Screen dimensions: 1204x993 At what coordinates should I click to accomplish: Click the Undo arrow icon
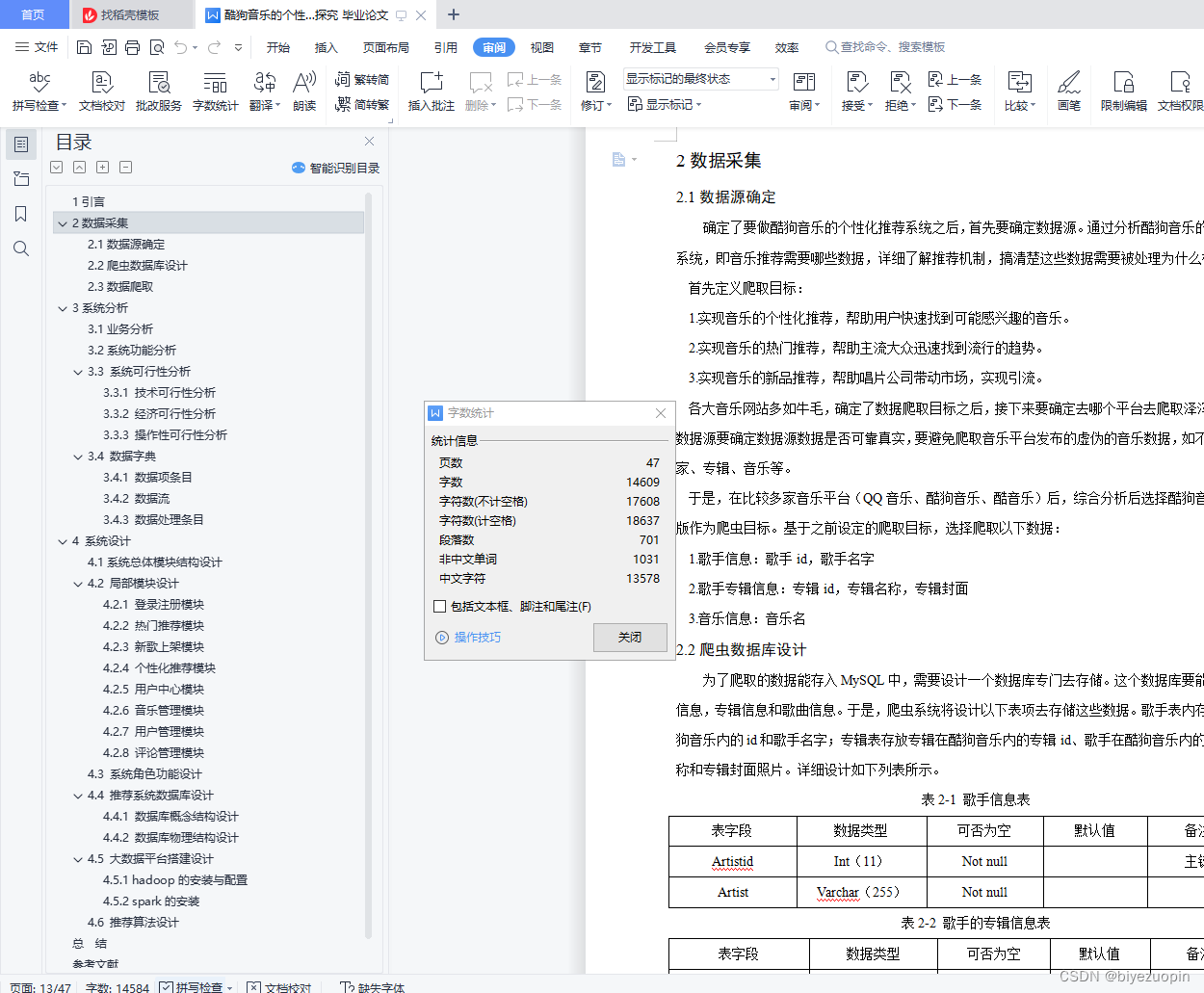pyautogui.click(x=181, y=47)
